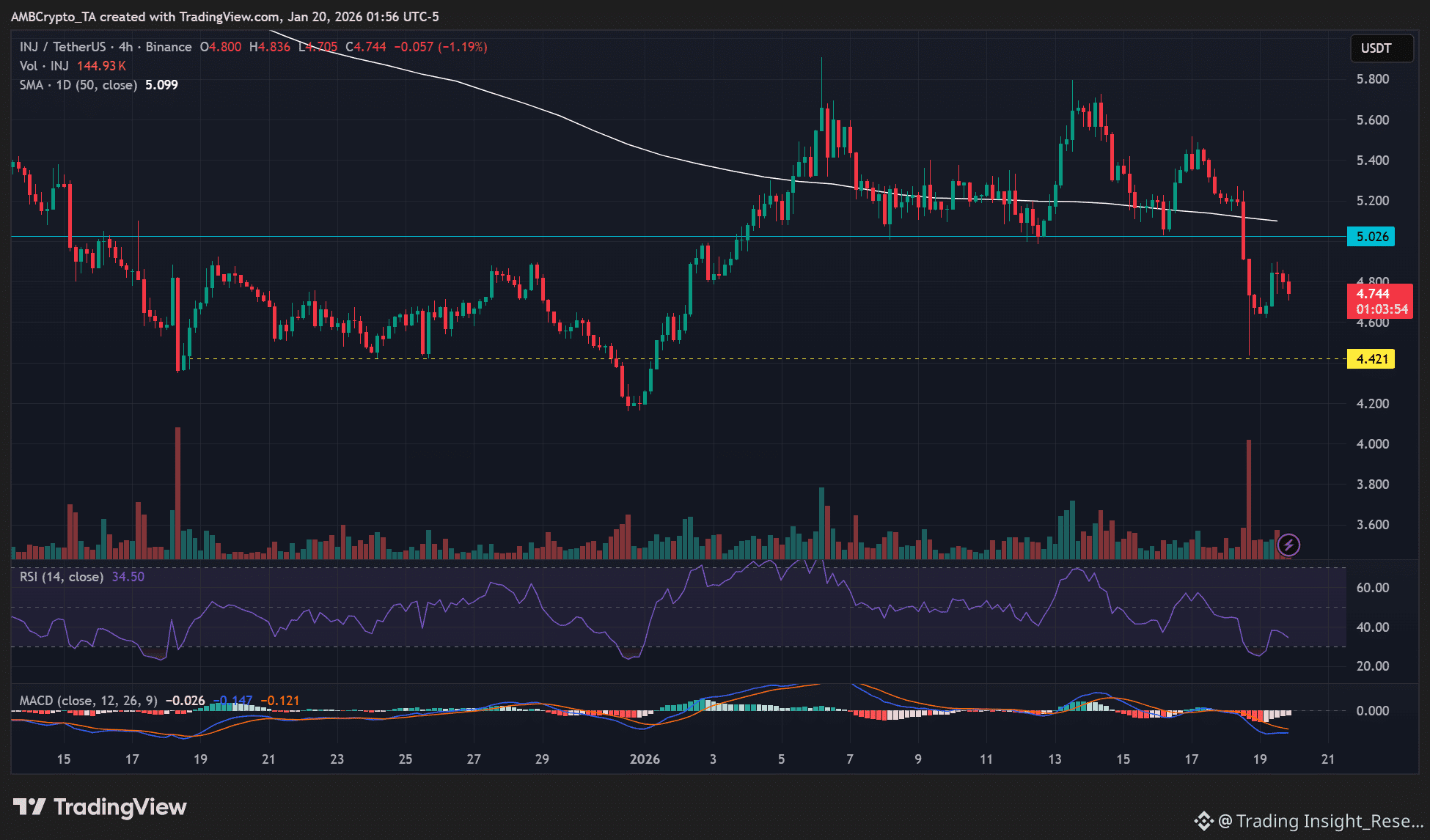Click the cyan horizontal line at 5.026
The height and width of the screenshot is (840, 1430).
440,237
